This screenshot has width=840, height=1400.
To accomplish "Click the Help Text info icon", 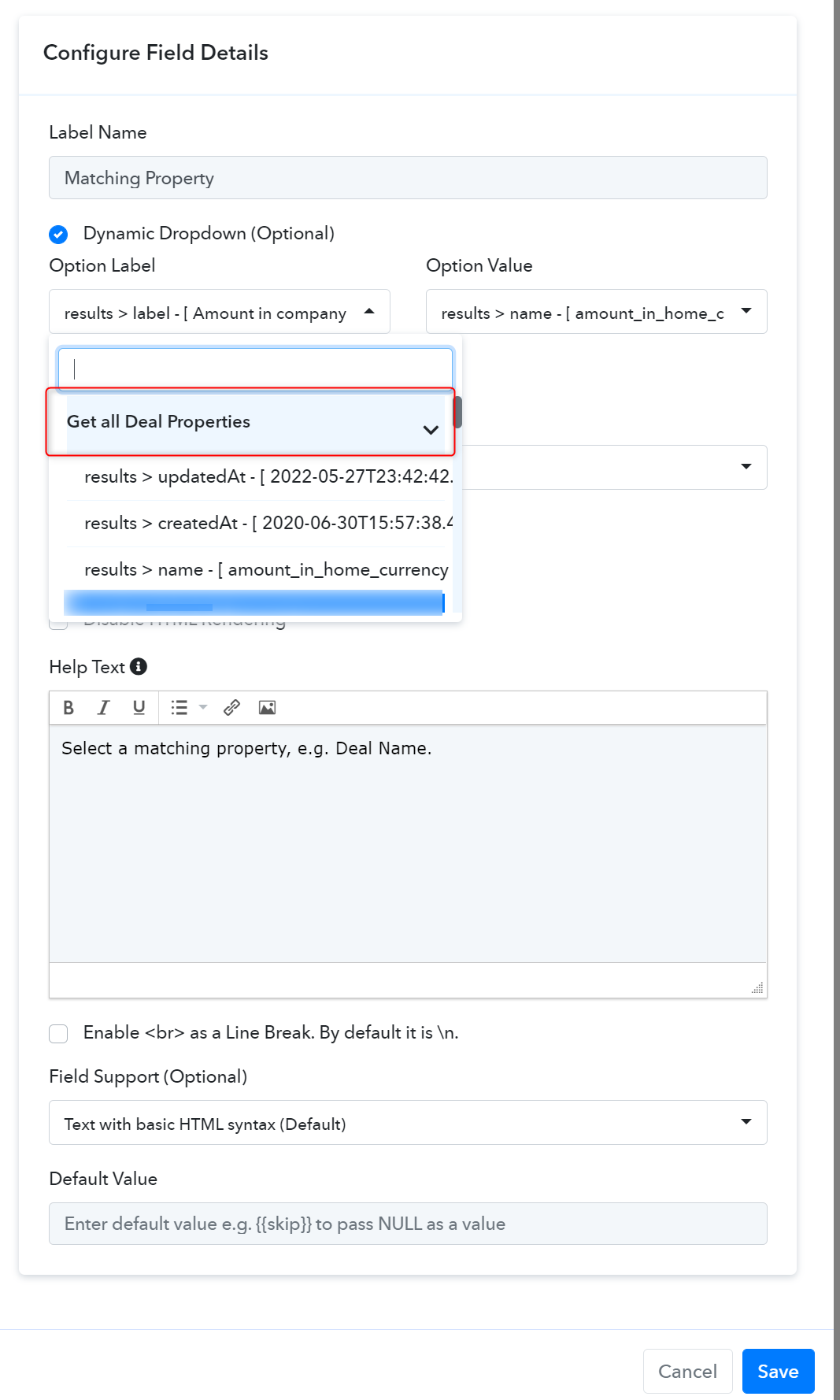I will 139,666.
